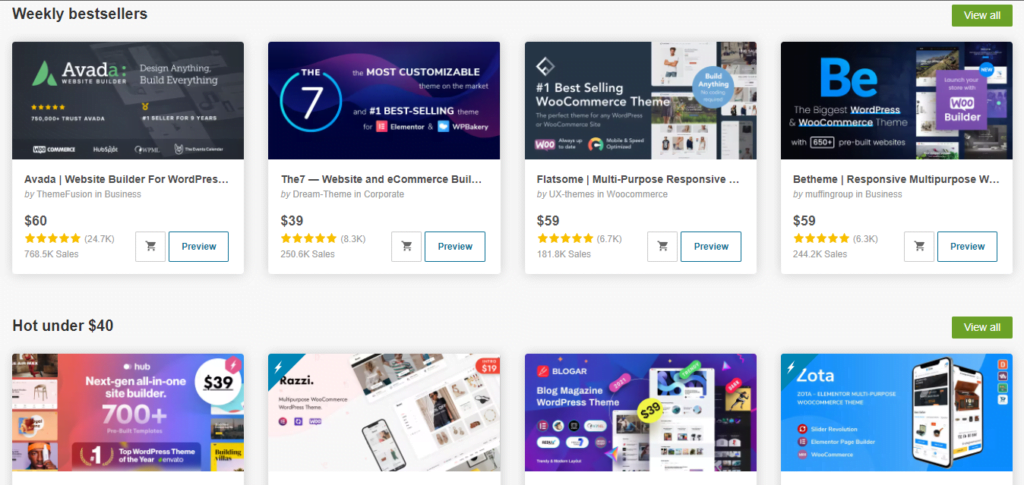The height and width of the screenshot is (485, 1024).
Task: Preview the Betheme theme
Action: [x=967, y=246]
